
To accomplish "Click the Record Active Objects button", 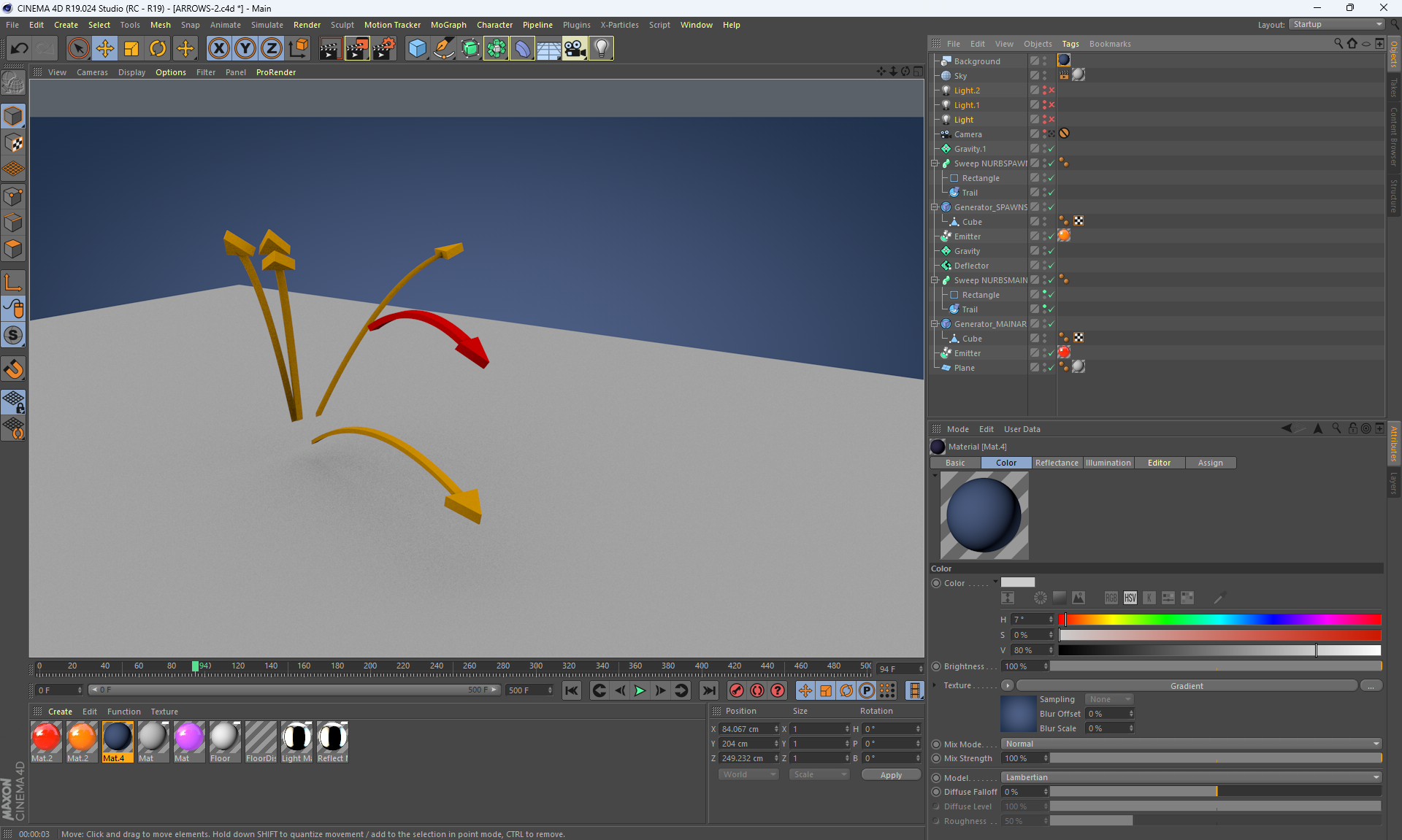I will 737,690.
